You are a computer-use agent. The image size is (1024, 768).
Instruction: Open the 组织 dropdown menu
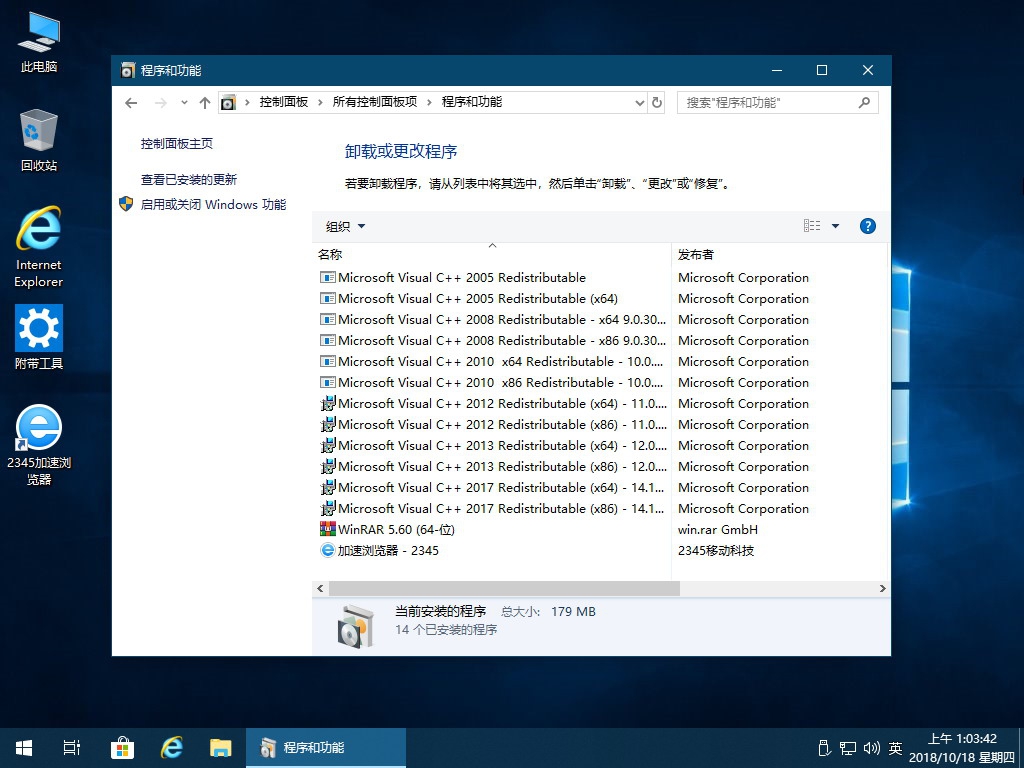coord(345,227)
